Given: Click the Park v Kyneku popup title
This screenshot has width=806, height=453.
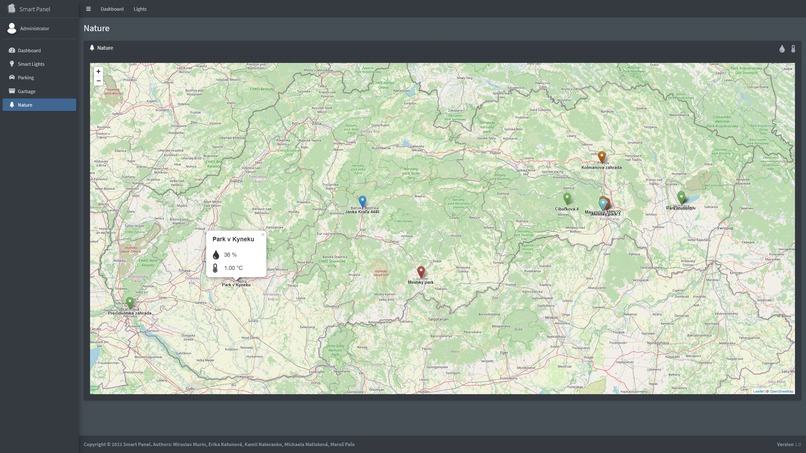Looking at the screenshot, I should [x=233, y=239].
